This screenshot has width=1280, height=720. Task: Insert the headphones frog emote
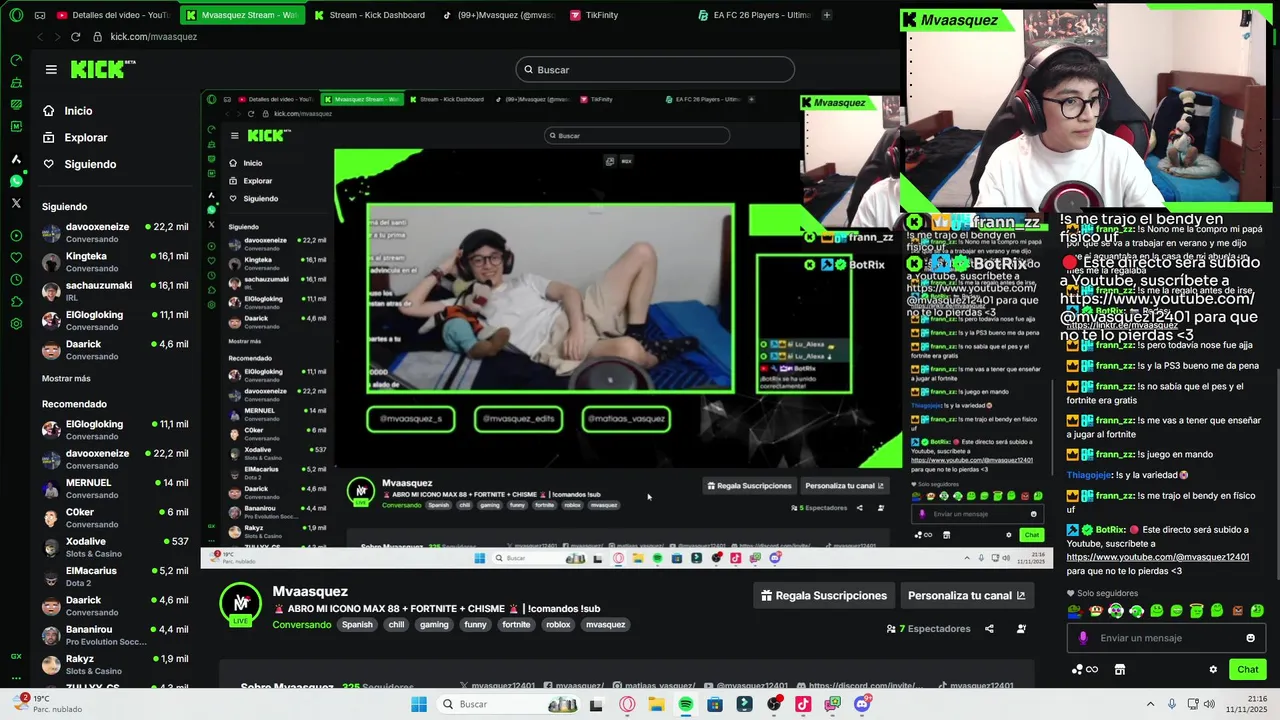point(1116,611)
